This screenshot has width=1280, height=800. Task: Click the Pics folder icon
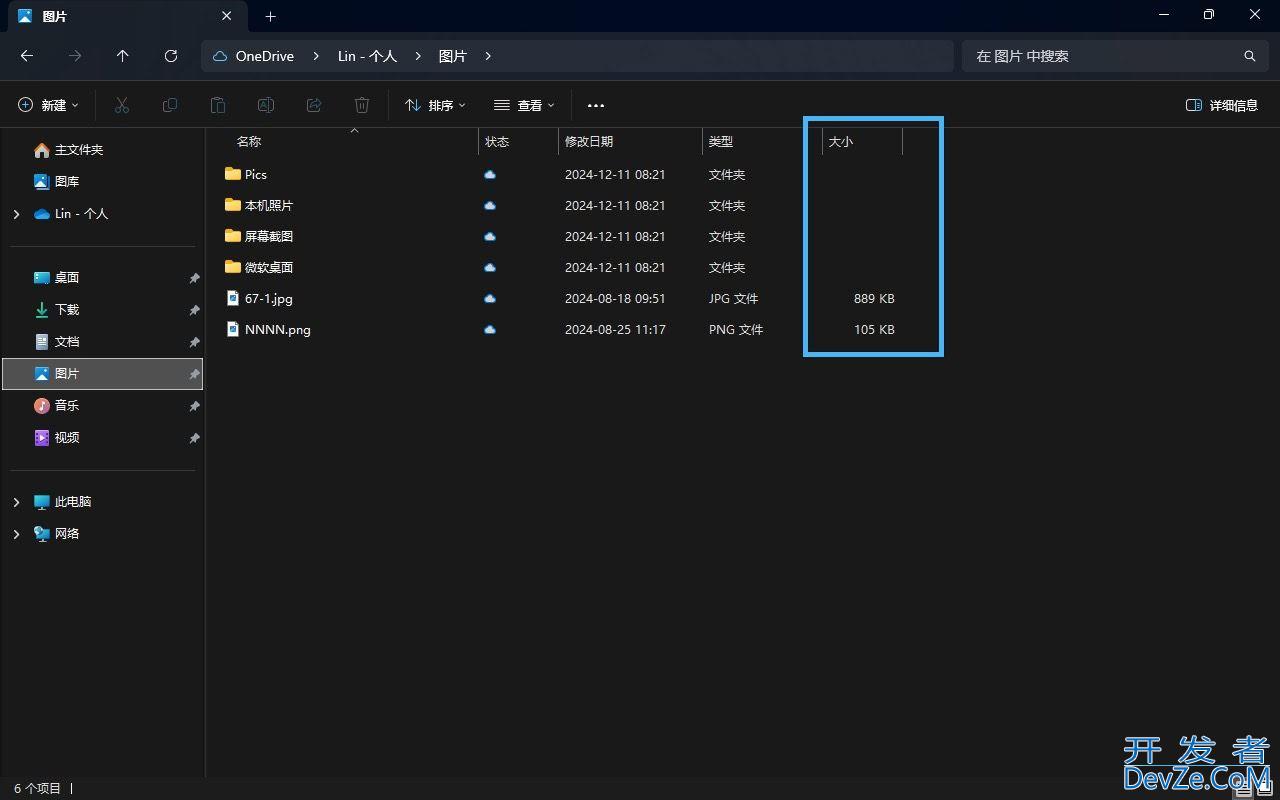pyautogui.click(x=233, y=174)
